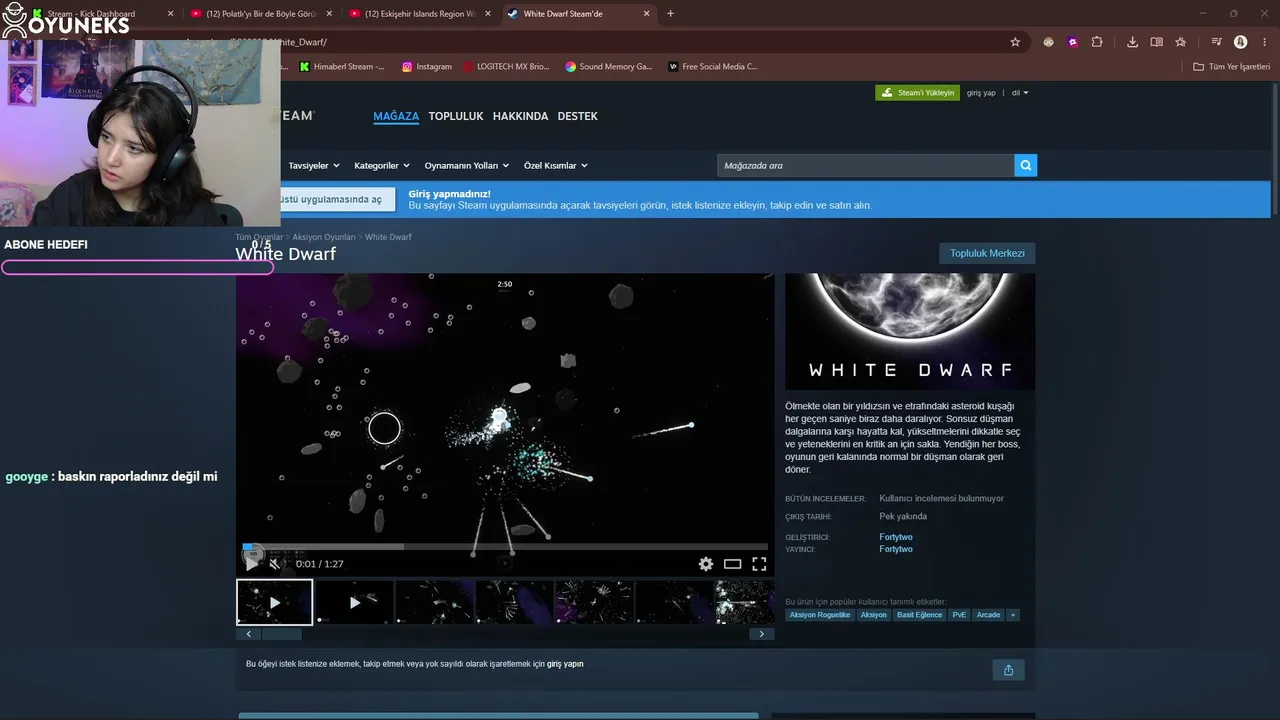Open the Himaberl Stream bookmark
The width and height of the screenshot is (1280, 720).
click(342, 67)
